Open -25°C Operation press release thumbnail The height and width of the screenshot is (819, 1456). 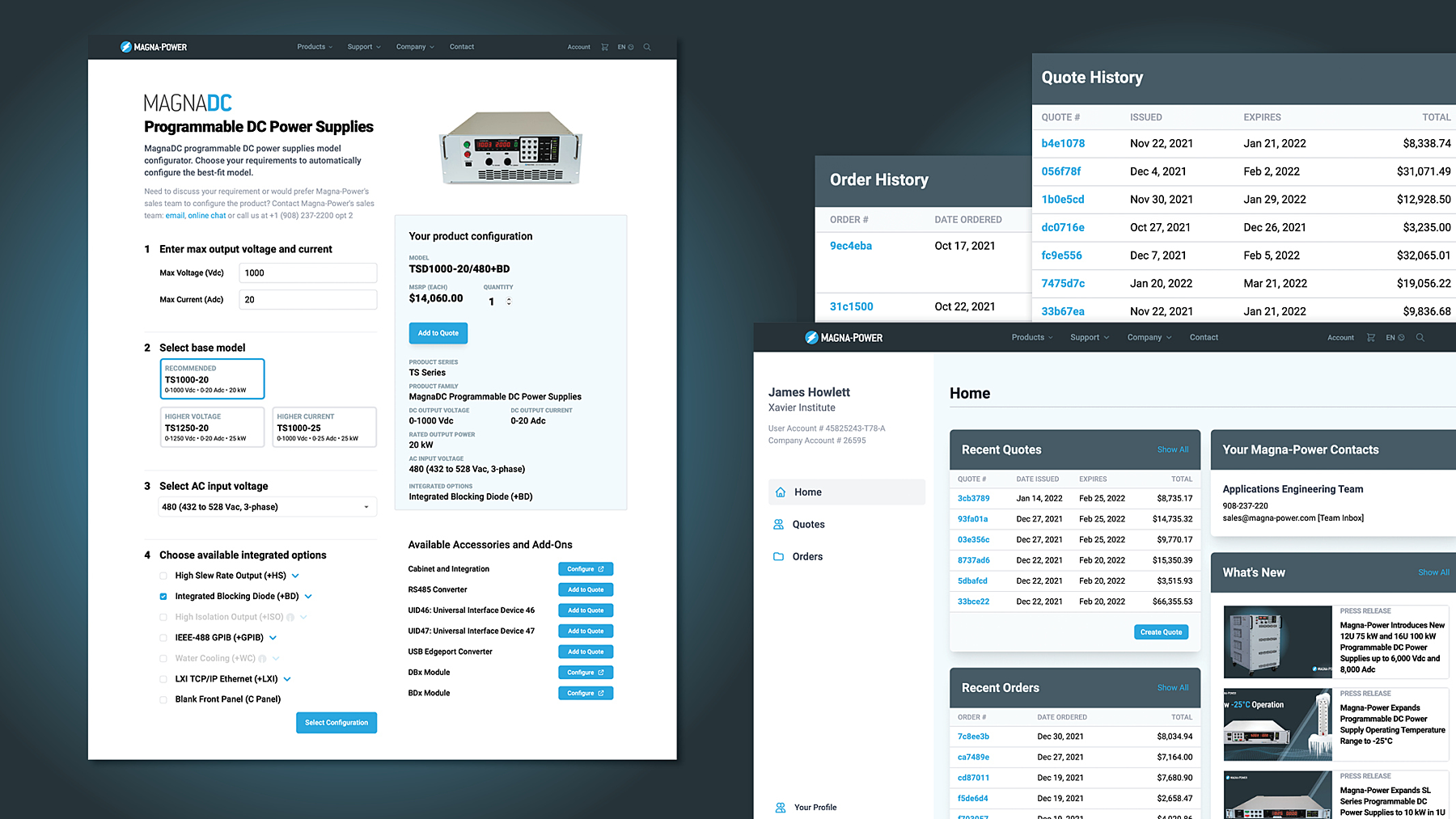tap(1277, 724)
